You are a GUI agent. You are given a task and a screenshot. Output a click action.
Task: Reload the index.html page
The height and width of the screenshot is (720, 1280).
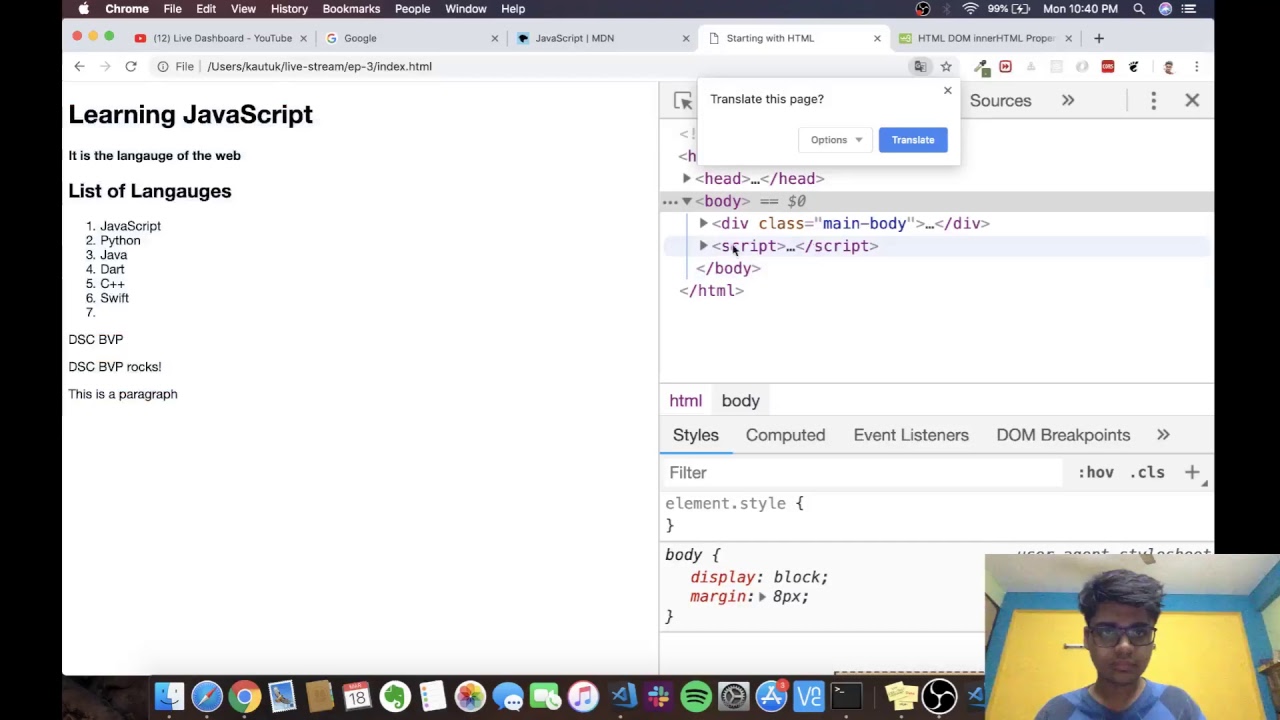click(131, 66)
